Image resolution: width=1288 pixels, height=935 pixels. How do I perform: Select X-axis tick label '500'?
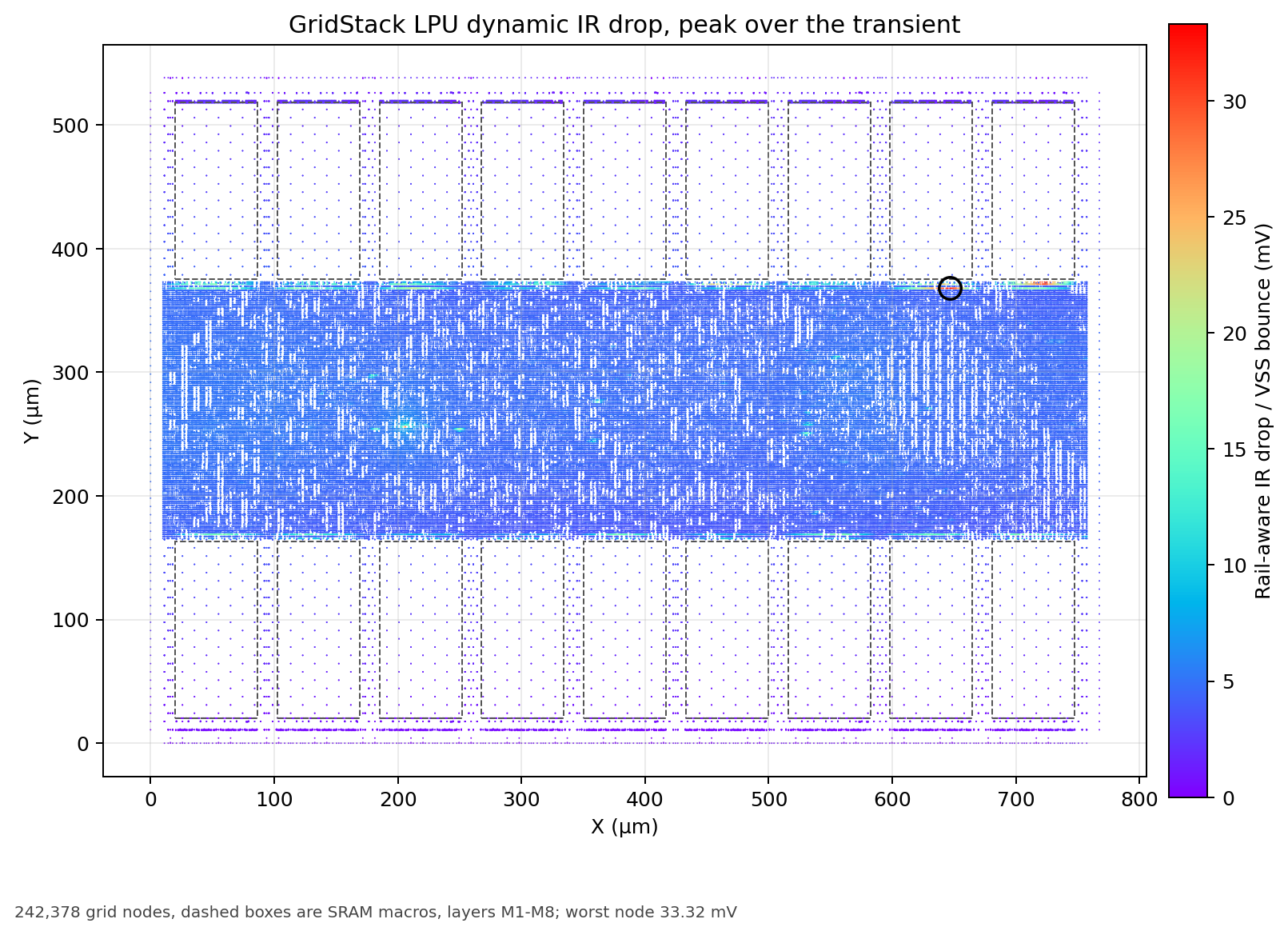tap(769, 799)
